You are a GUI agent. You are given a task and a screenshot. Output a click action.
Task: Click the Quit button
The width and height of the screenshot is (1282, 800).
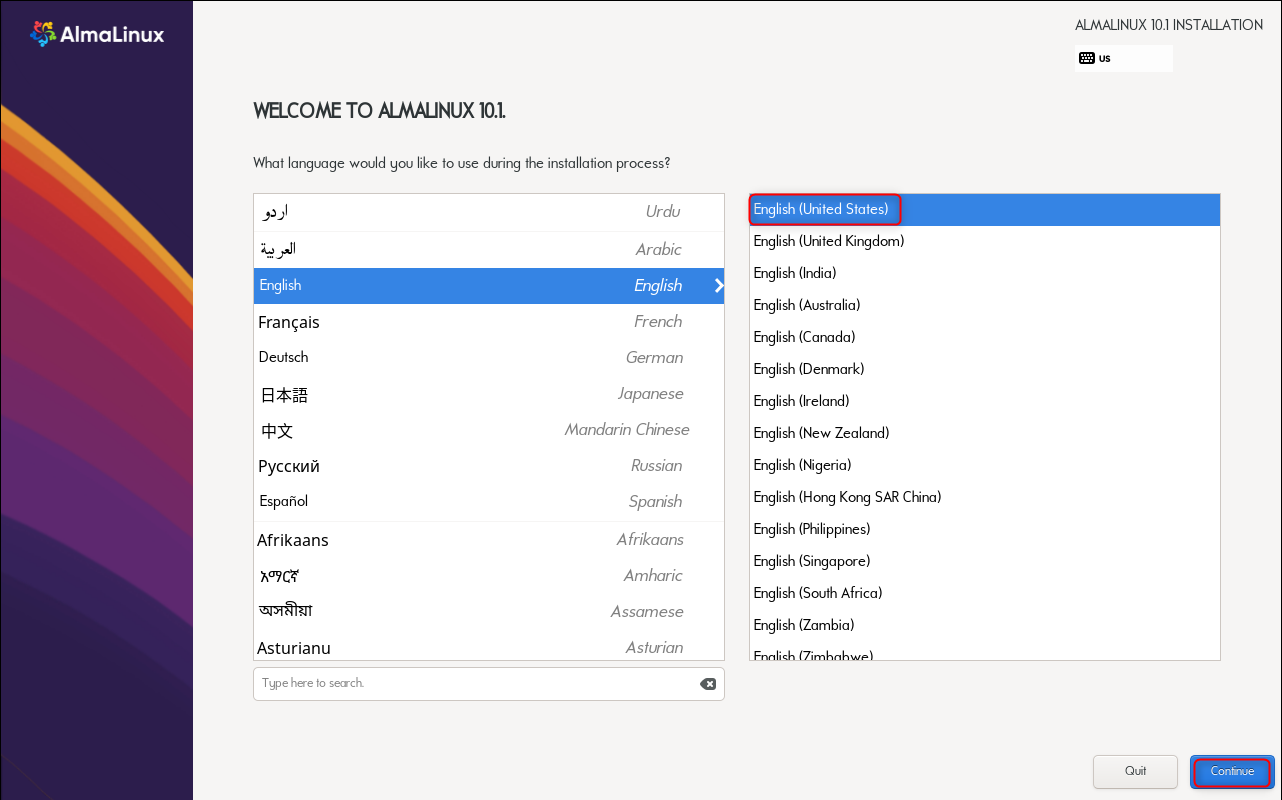tap(1135, 771)
